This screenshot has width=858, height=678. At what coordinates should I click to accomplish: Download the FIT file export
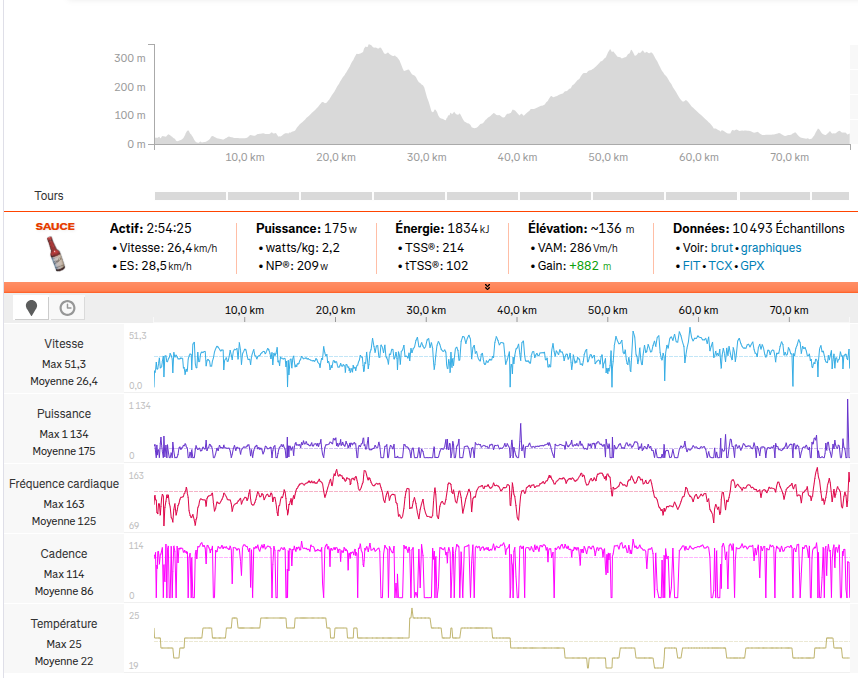pos(690,266)
